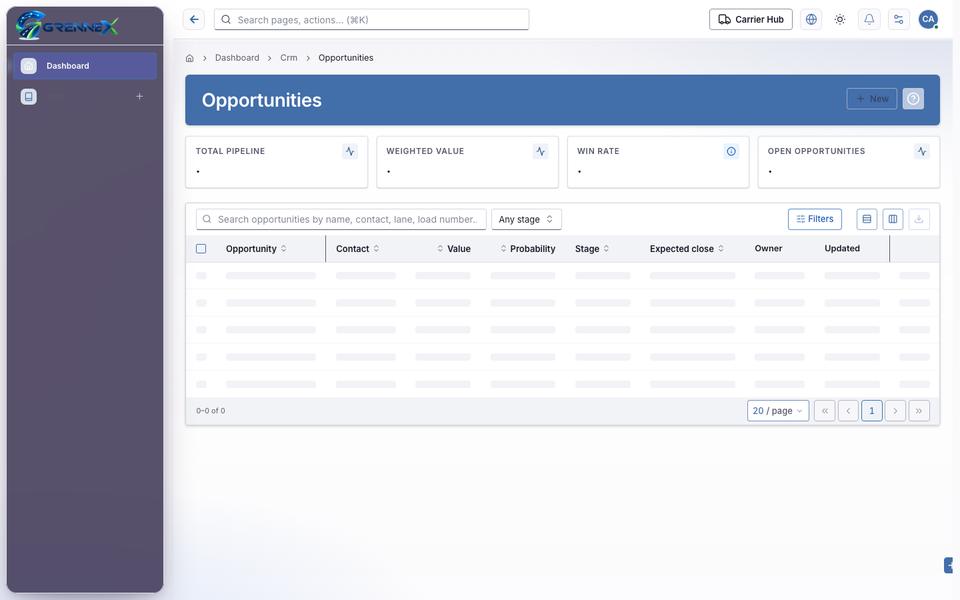Go to the Crm breadcrumb
This screenshot has width=960, height=600.
click(x=288, y=58)
